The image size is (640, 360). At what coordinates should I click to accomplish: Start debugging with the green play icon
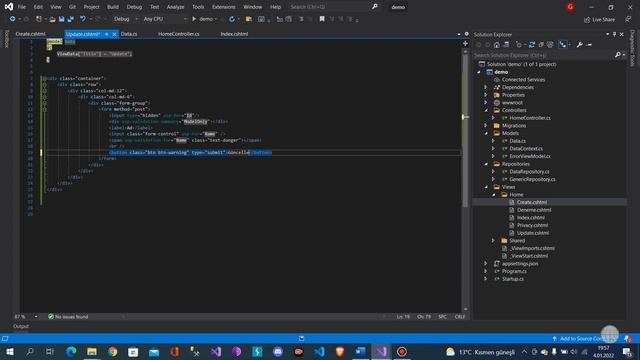(x=194, y=19)
